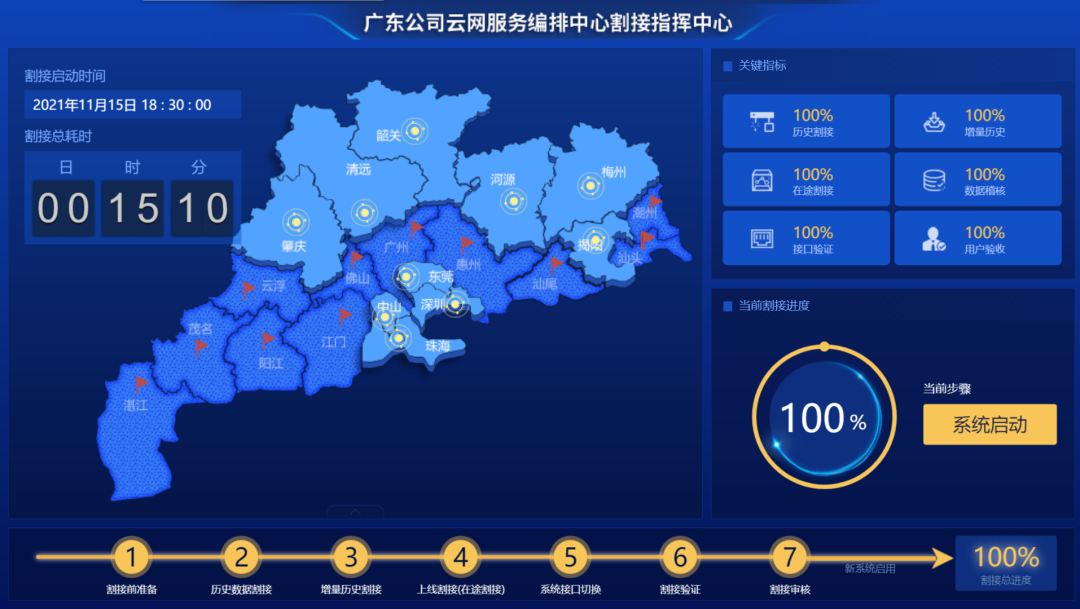Click the red flag on 江门

coord(344,316)
